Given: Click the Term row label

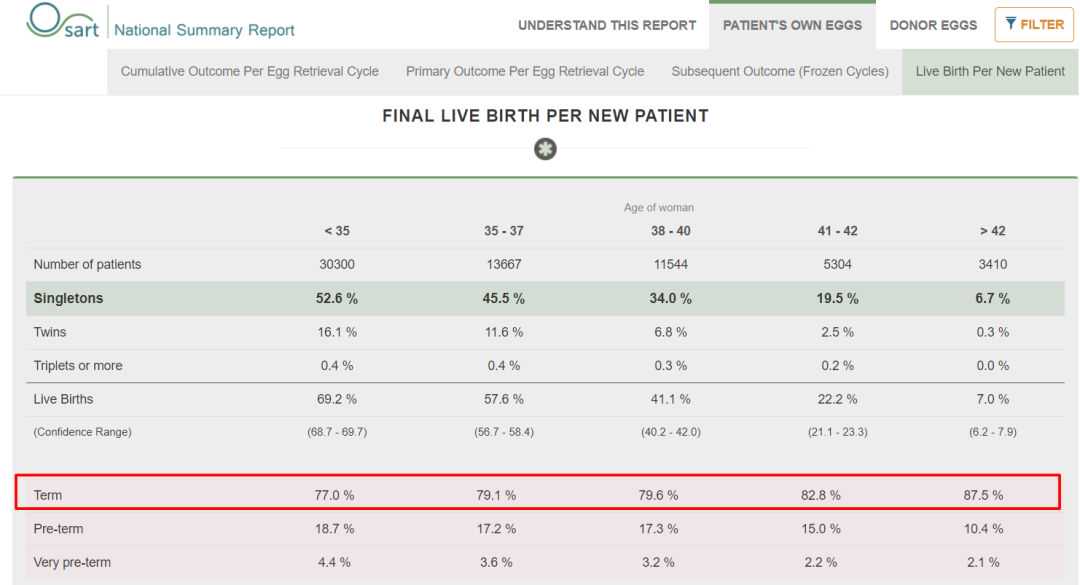Looking at the screenshot, I should click(47, 494).
